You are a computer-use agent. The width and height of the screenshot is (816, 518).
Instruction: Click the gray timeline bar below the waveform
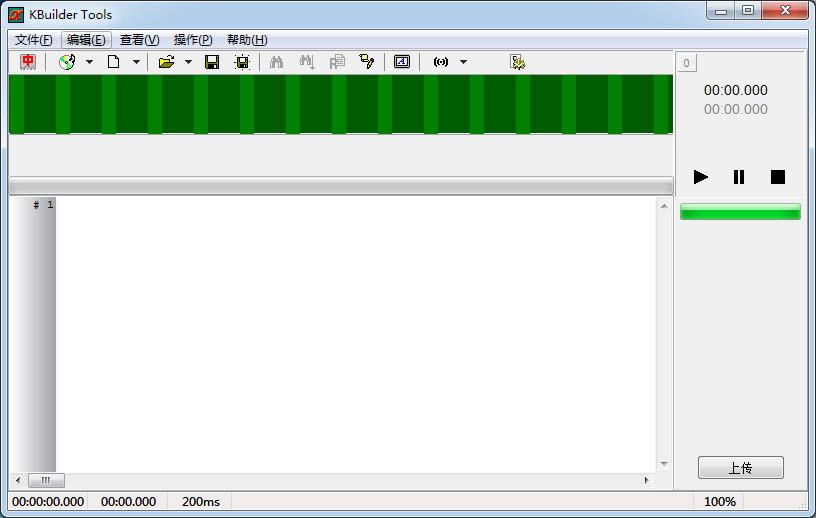341,186
